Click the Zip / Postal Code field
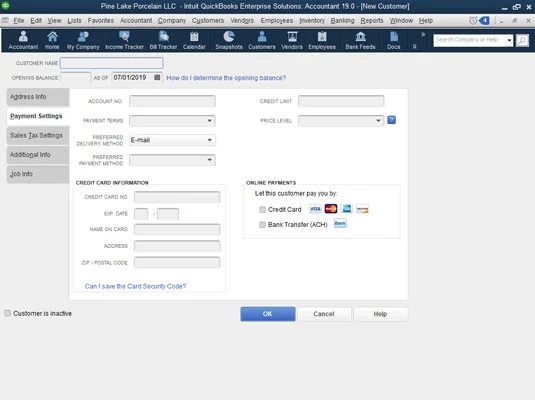This screenshot has height=400, width=535. (177, 262)
